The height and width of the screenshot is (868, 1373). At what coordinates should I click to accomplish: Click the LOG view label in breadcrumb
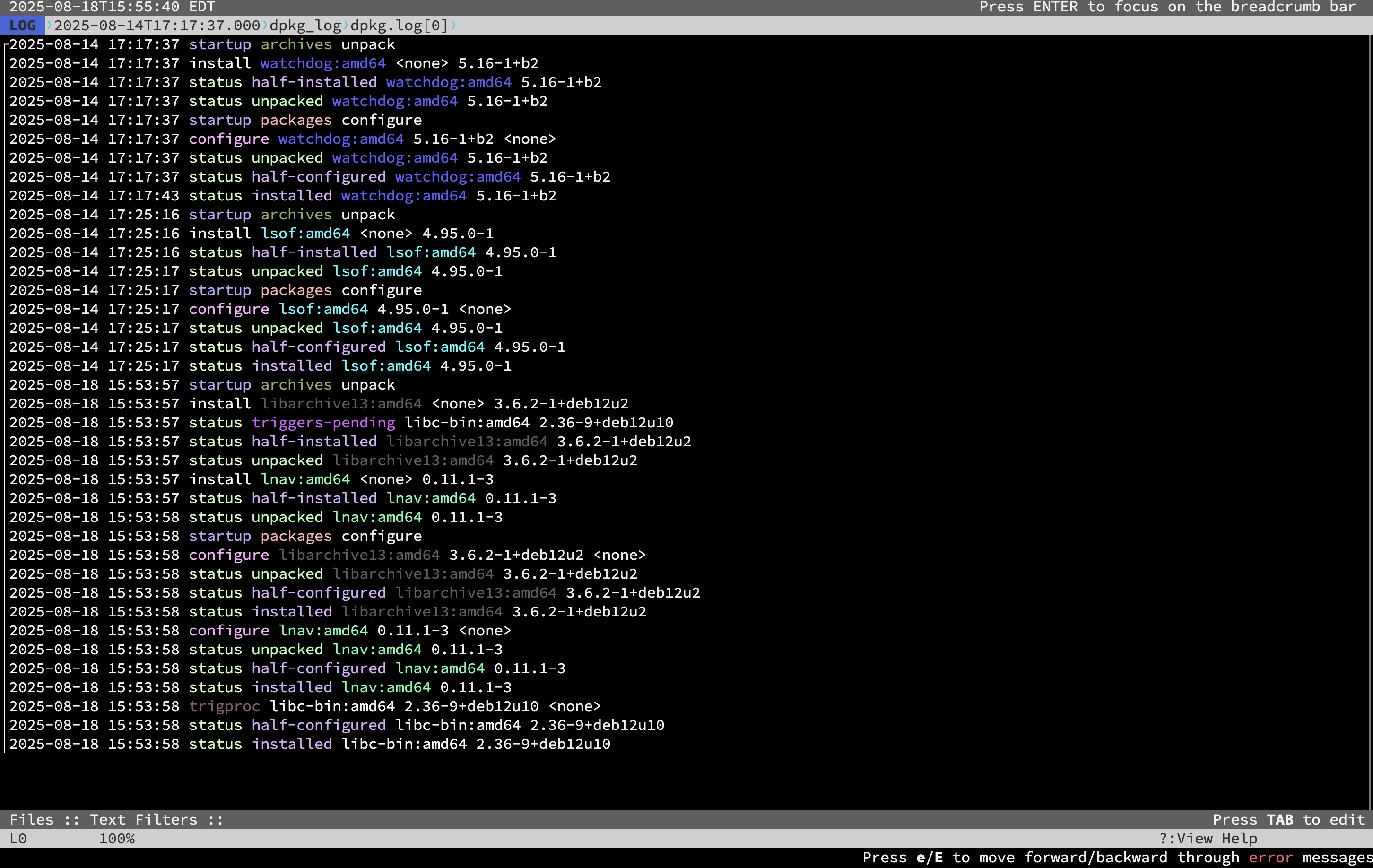click(23, 26)
